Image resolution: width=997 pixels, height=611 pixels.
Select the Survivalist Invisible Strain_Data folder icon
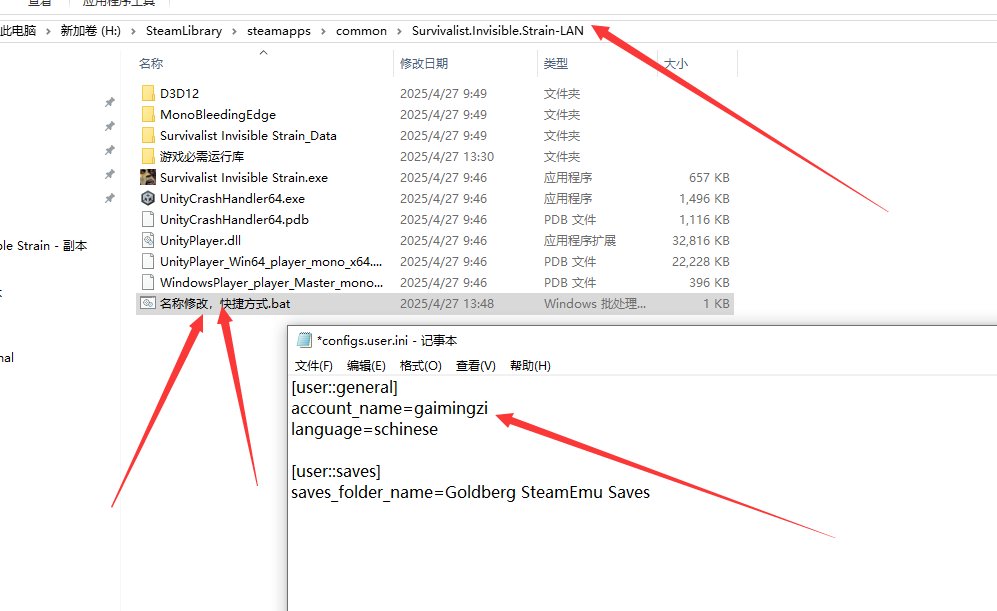(x=148, y=136)
